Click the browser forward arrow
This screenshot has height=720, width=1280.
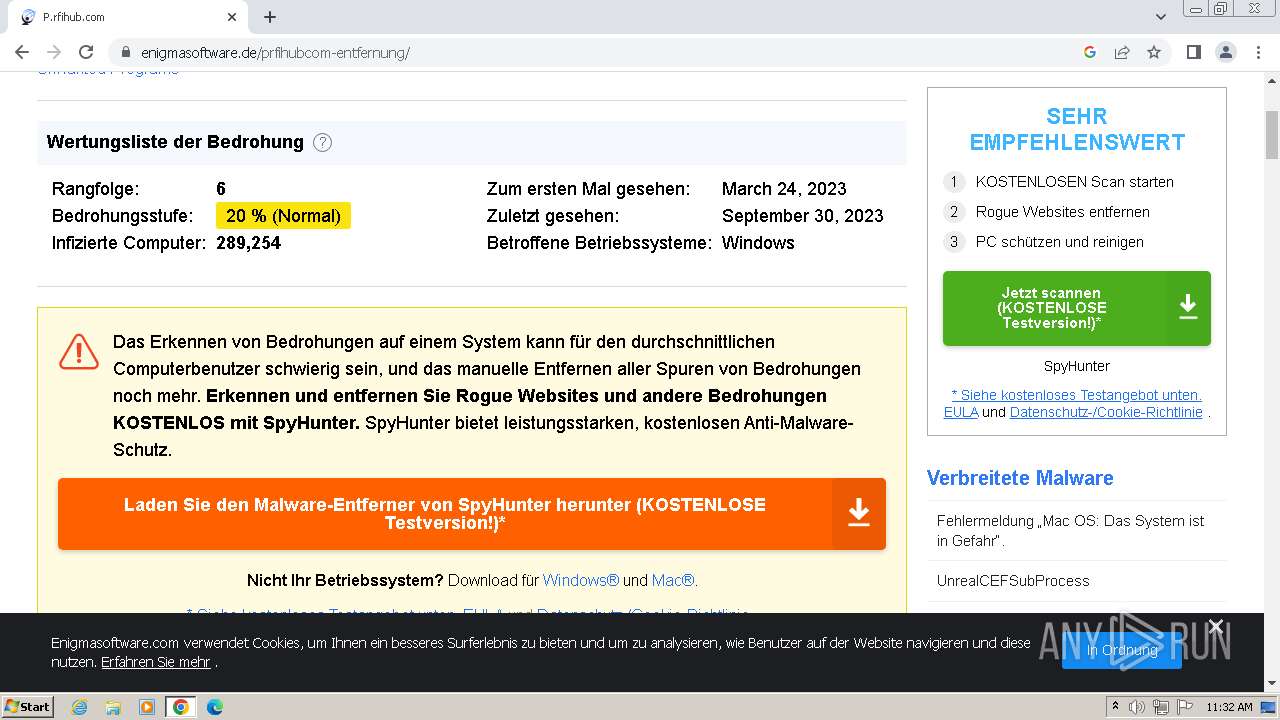click(54, 52)
